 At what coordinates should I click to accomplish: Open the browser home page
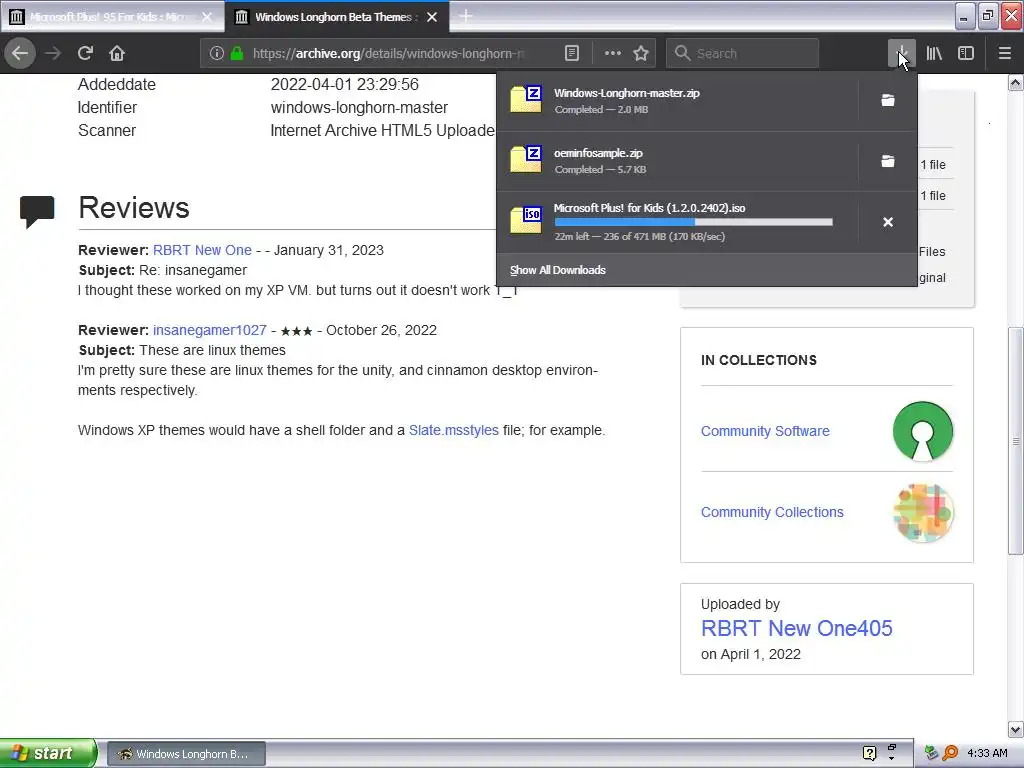click(117, 53)
